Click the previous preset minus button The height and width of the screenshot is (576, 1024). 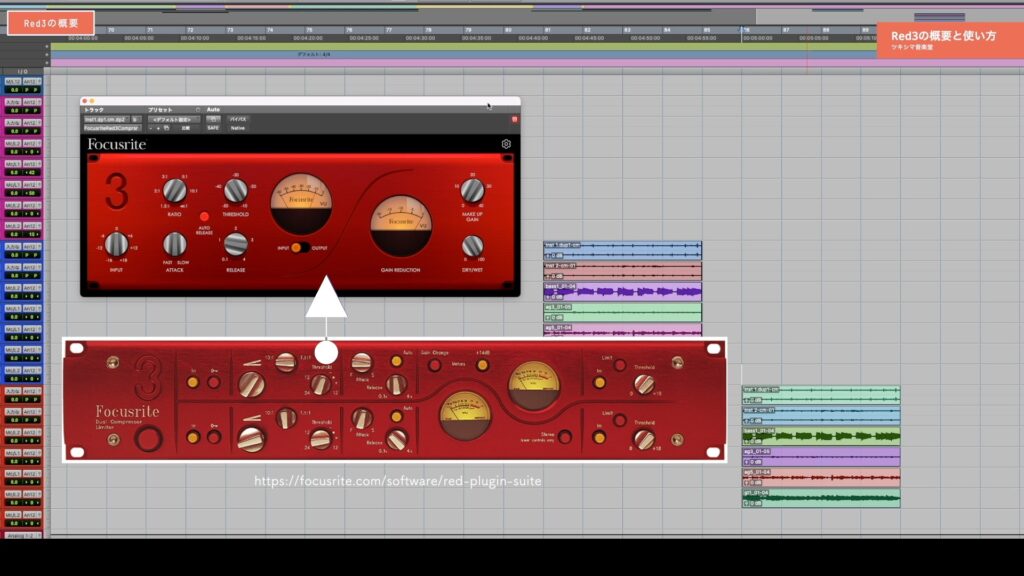[x=150, y=128]
